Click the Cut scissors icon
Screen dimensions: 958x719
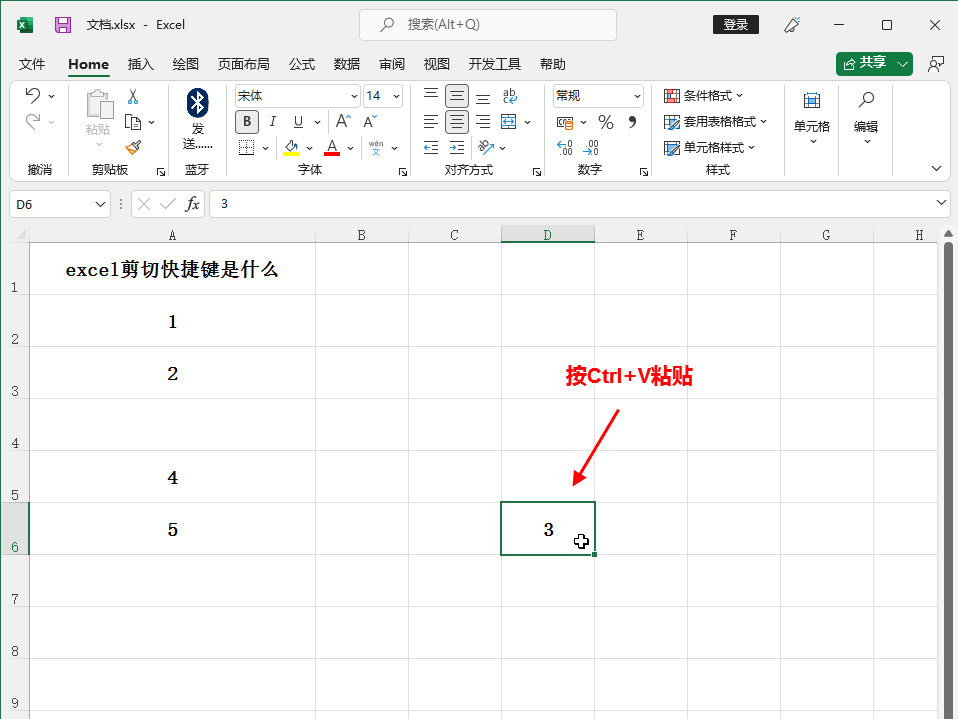point(133,96)
